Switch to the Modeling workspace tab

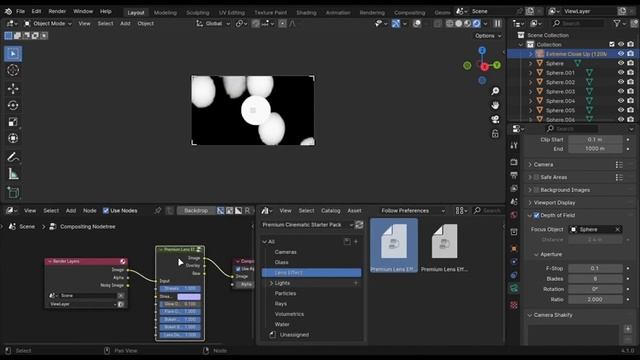[165, 13]
